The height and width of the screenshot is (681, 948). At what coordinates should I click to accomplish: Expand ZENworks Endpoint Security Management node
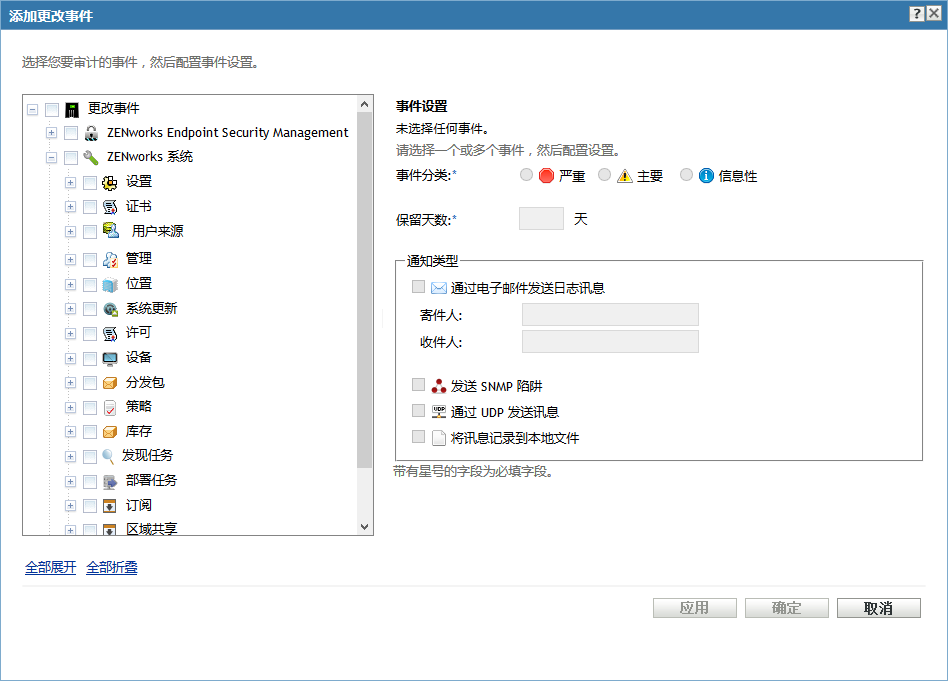pyautogui.click(x=52, y=133)
